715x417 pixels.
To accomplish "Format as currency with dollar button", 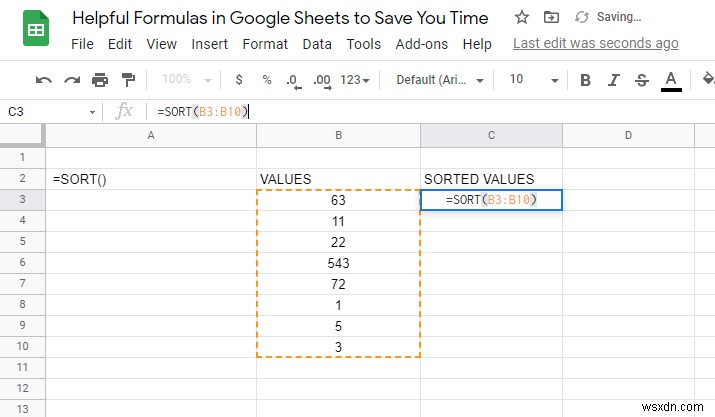I will pos(239,80).
